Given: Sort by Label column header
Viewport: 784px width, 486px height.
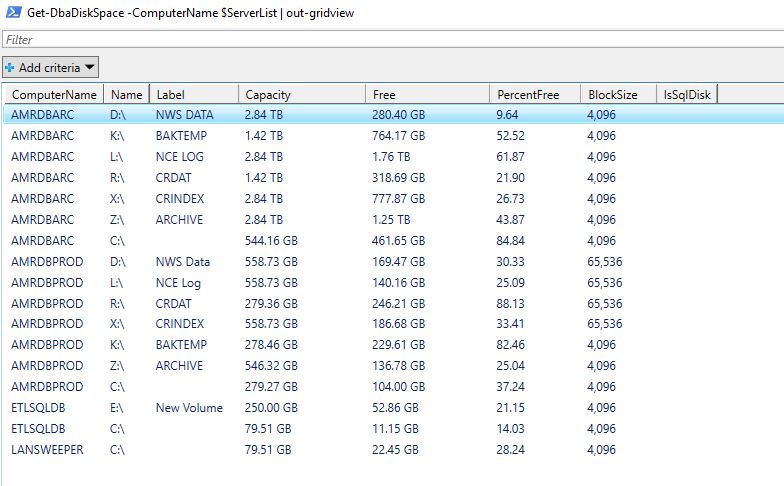Looking at the screenshot, I should (194, 95).
